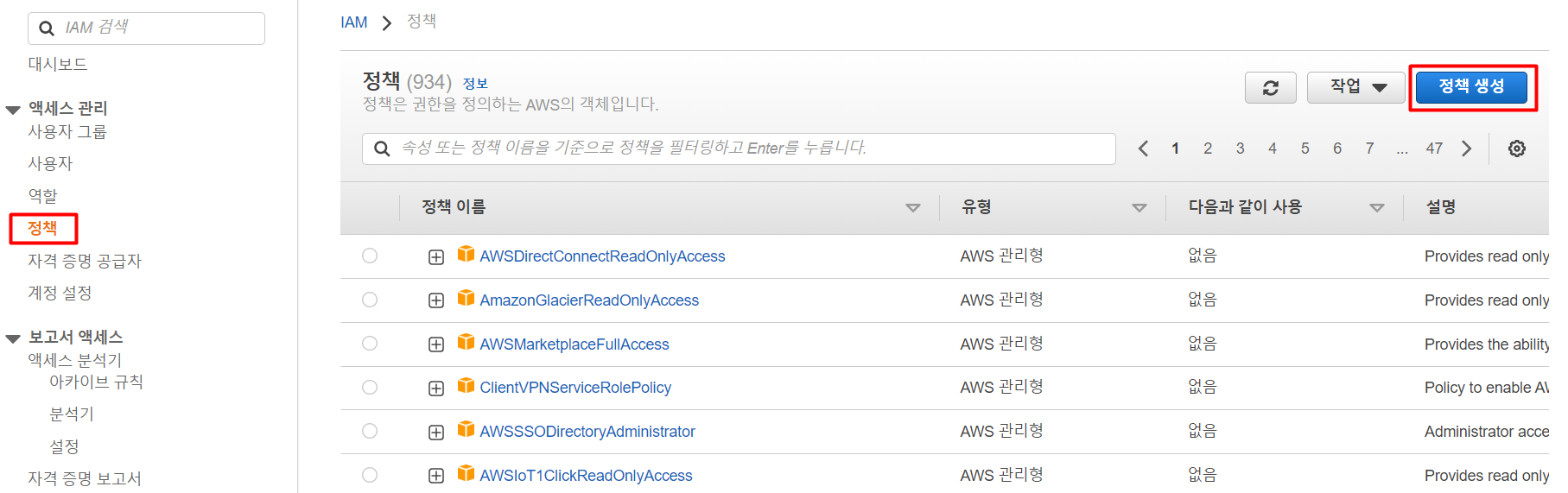Focus the policy filter input field

click(739, 149)
